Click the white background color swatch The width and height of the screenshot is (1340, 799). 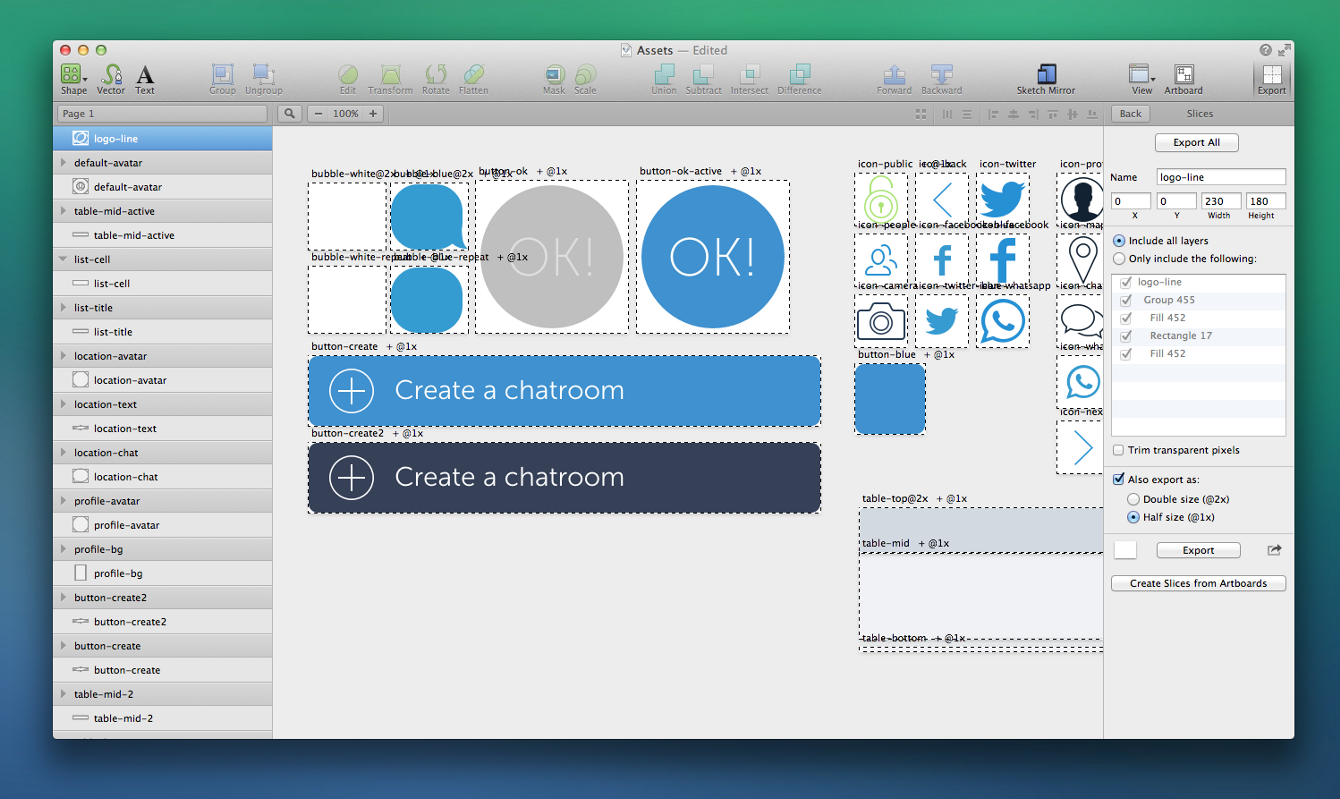click(1125, 550)
